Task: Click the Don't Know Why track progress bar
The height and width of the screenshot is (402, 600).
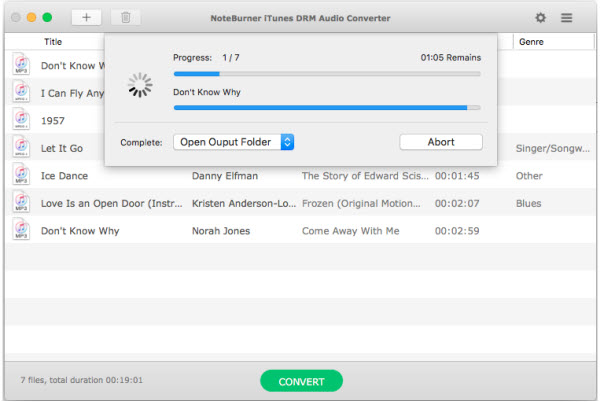Action: click(327, 108)
